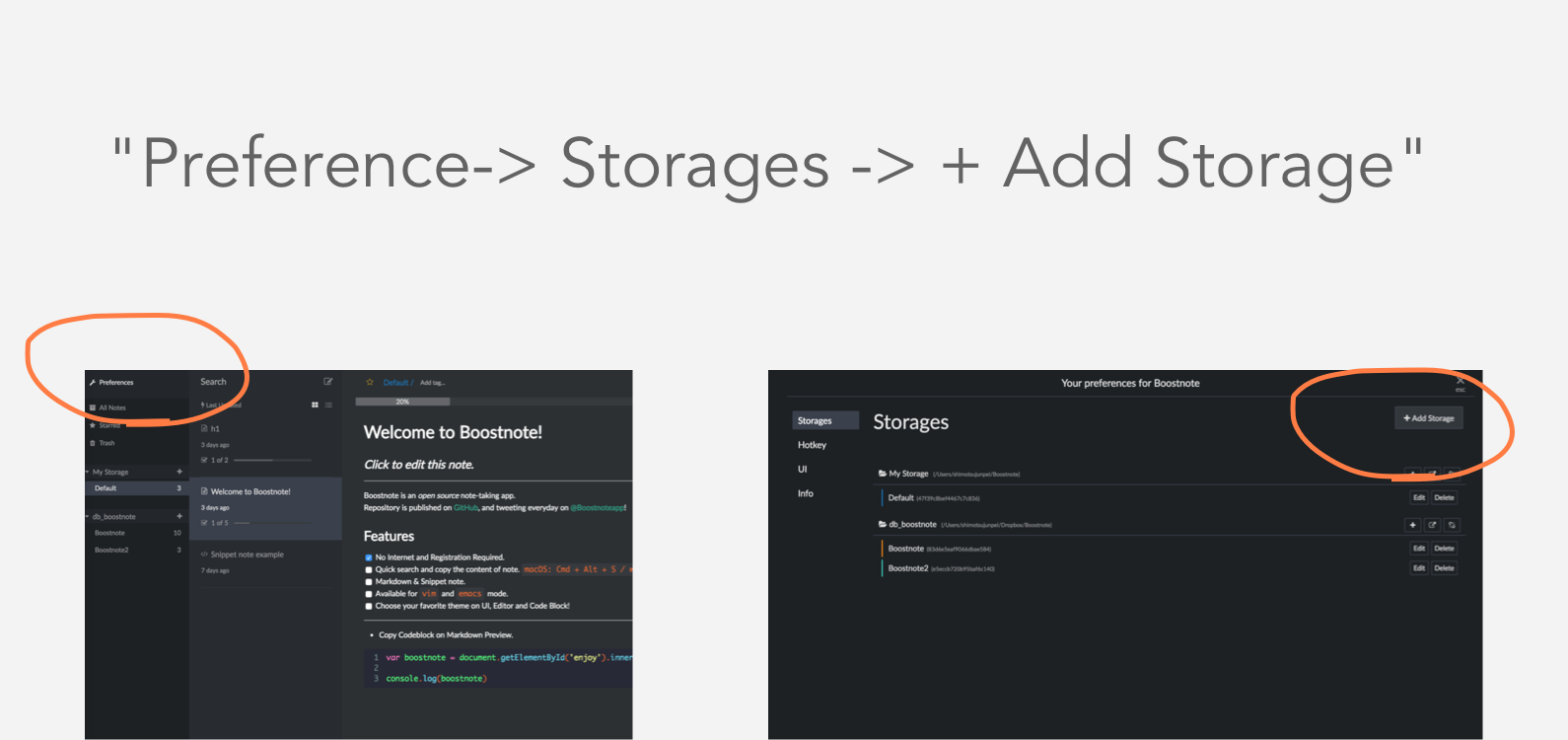The image size is (1568, 740).
Task: Delete the Default folder in preferences
Action: [x=1445, y=498]
